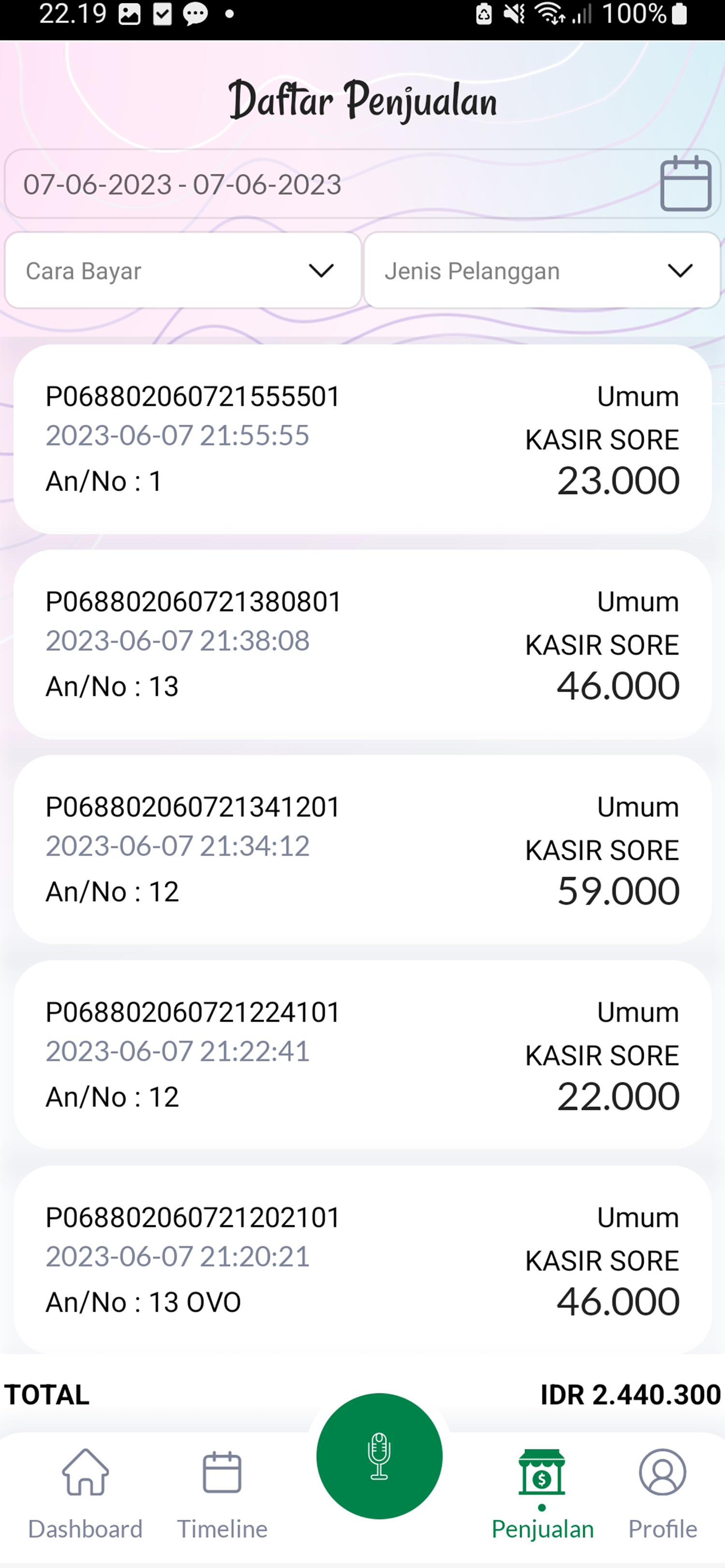Open sale made at 21:34:12

pos(362,849)
